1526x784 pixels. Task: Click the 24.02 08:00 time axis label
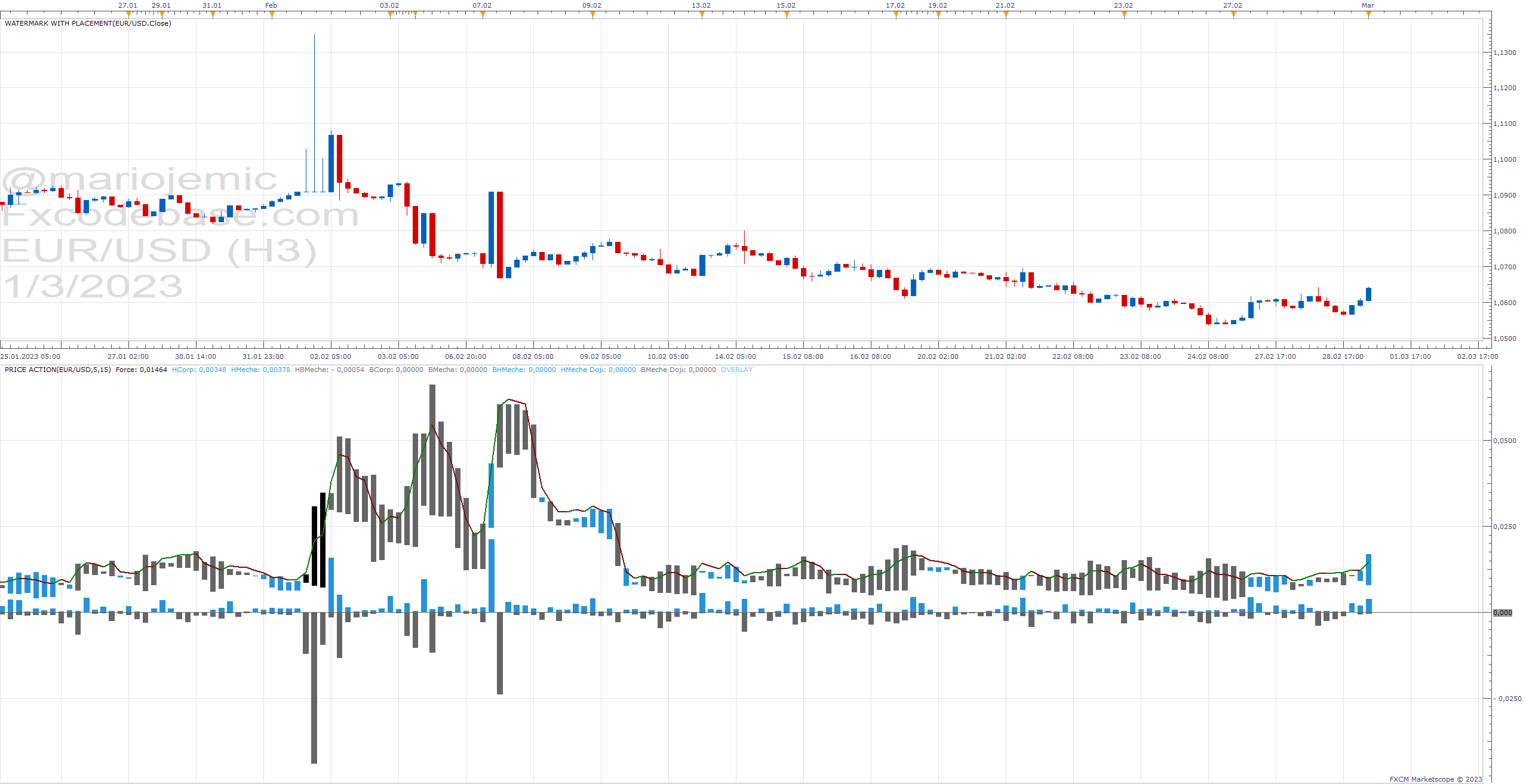click(x=1208, y=356)
